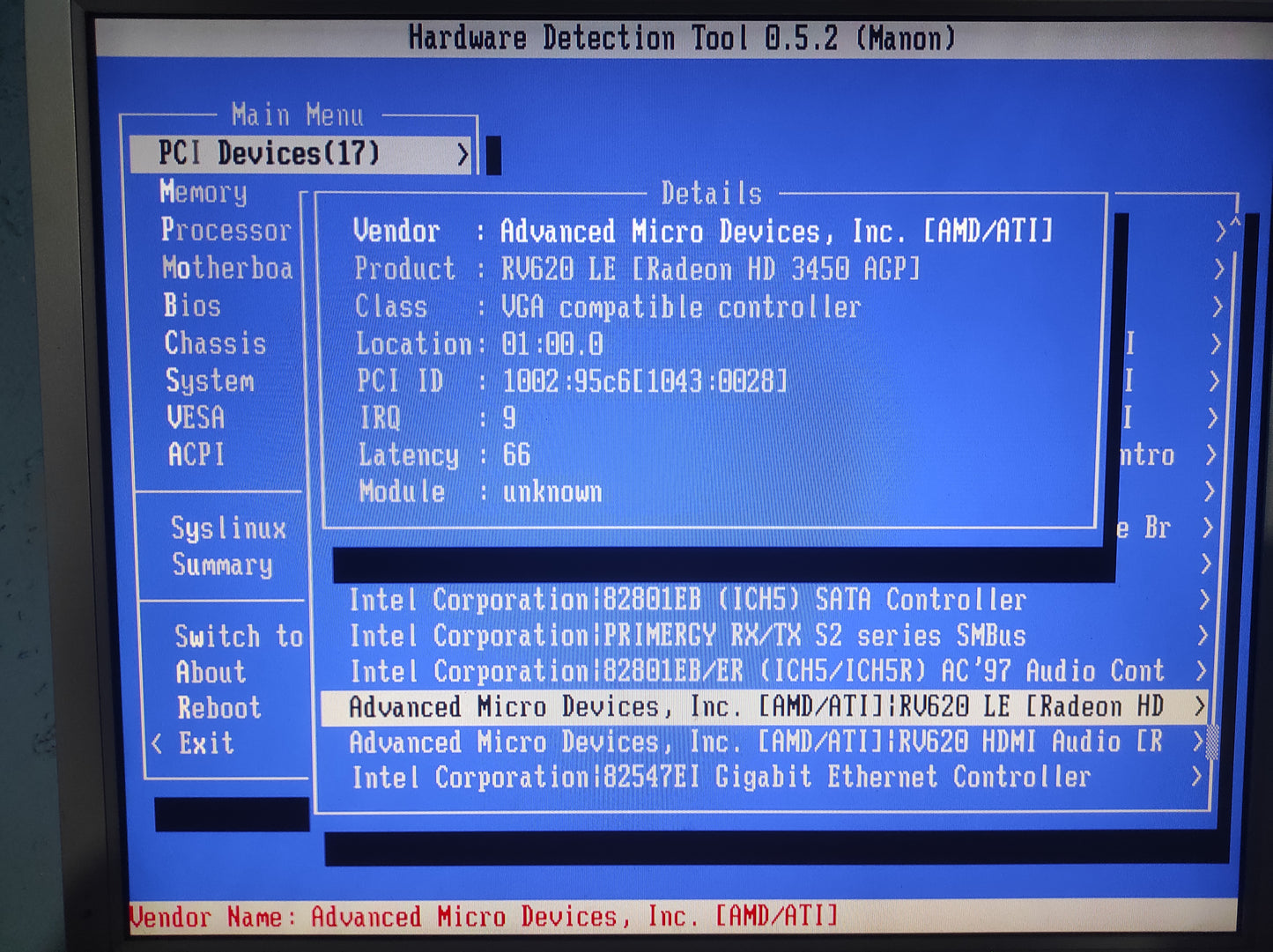Image resolution: width=1273 pixels, height=952 pixels.
Task: Select the Chassis menu item
Action: pyautogui.click(x=215, y=343)
